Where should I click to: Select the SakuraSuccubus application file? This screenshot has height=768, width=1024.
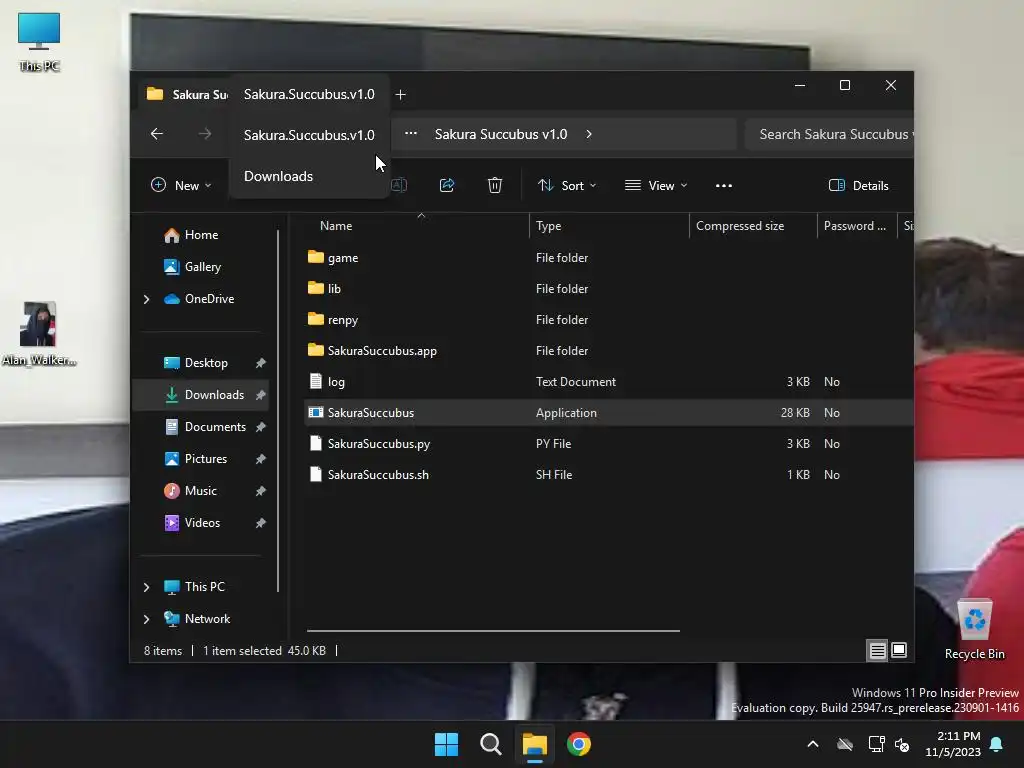[x=608, y=413]
